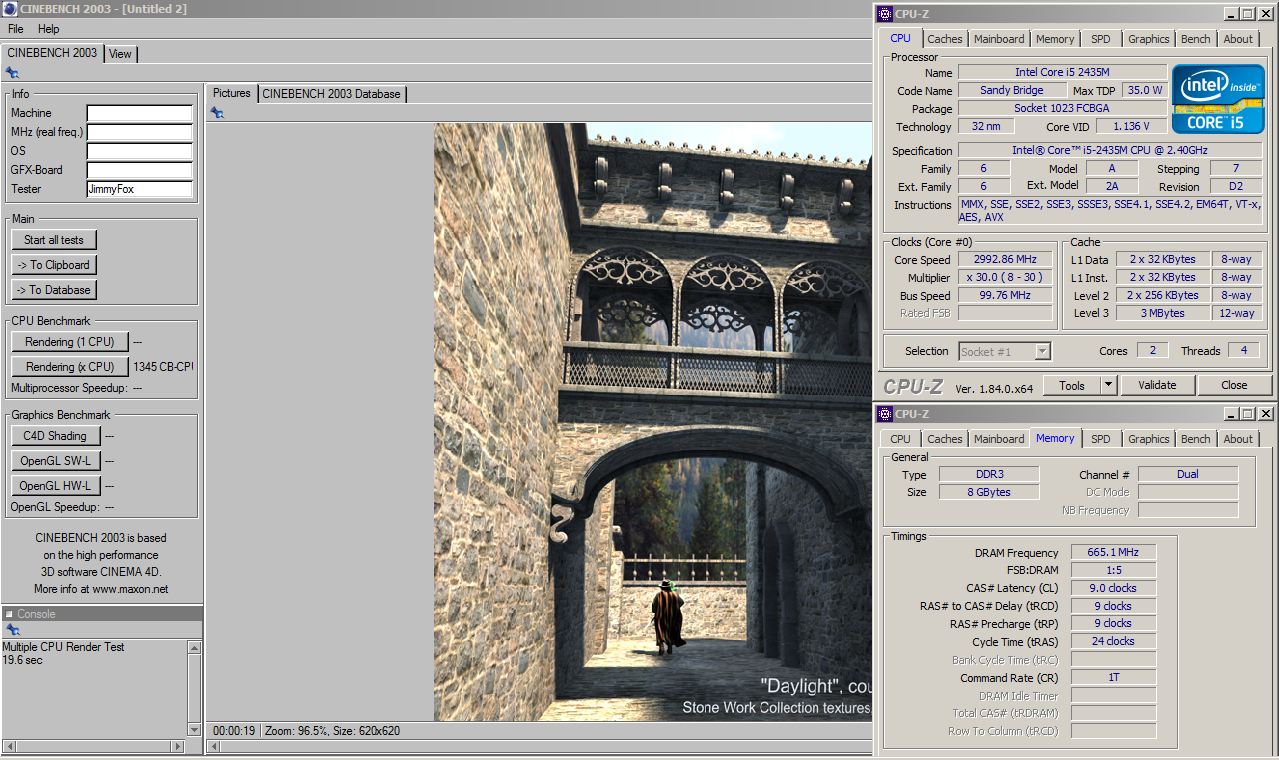Click the Intel Core i5 logo badge

tap(1218, 98)
